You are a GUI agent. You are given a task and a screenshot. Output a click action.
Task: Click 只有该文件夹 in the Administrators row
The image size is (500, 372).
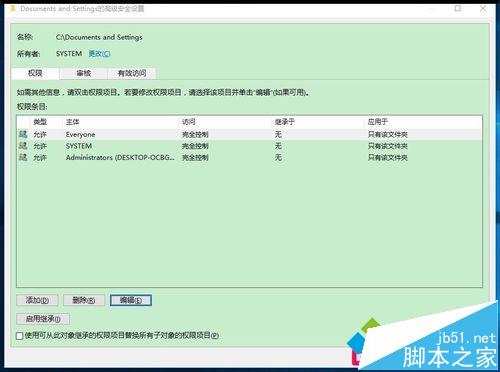(x=388, y=157)
